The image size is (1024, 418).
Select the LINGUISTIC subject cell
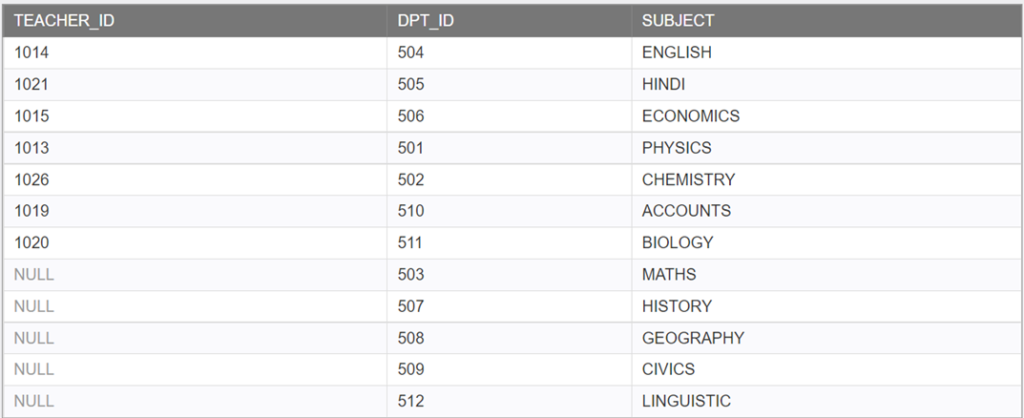click(827, 401)
